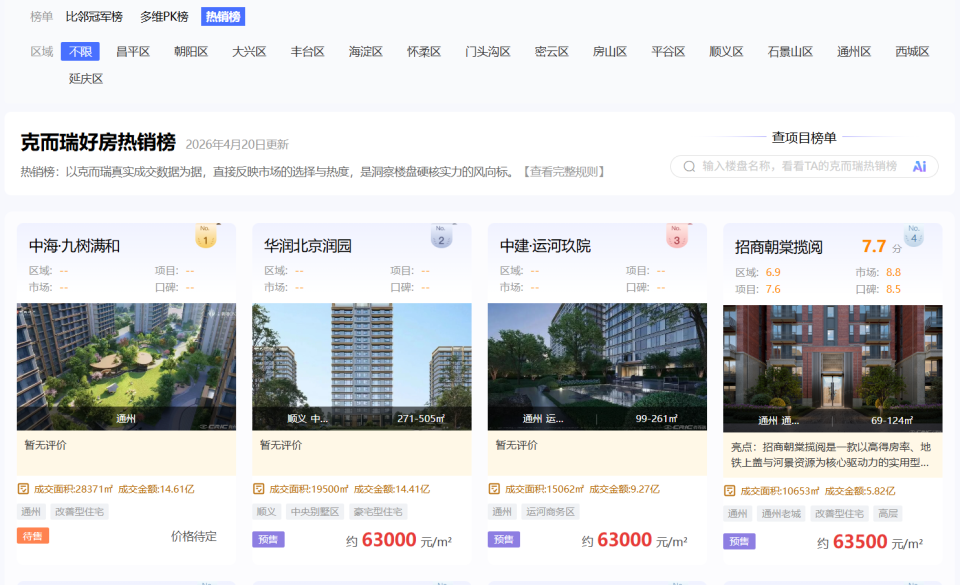Open the 招商朝棠揽阅 entrance image
This screenshot has height=585, width=960.
coord(833,368)
